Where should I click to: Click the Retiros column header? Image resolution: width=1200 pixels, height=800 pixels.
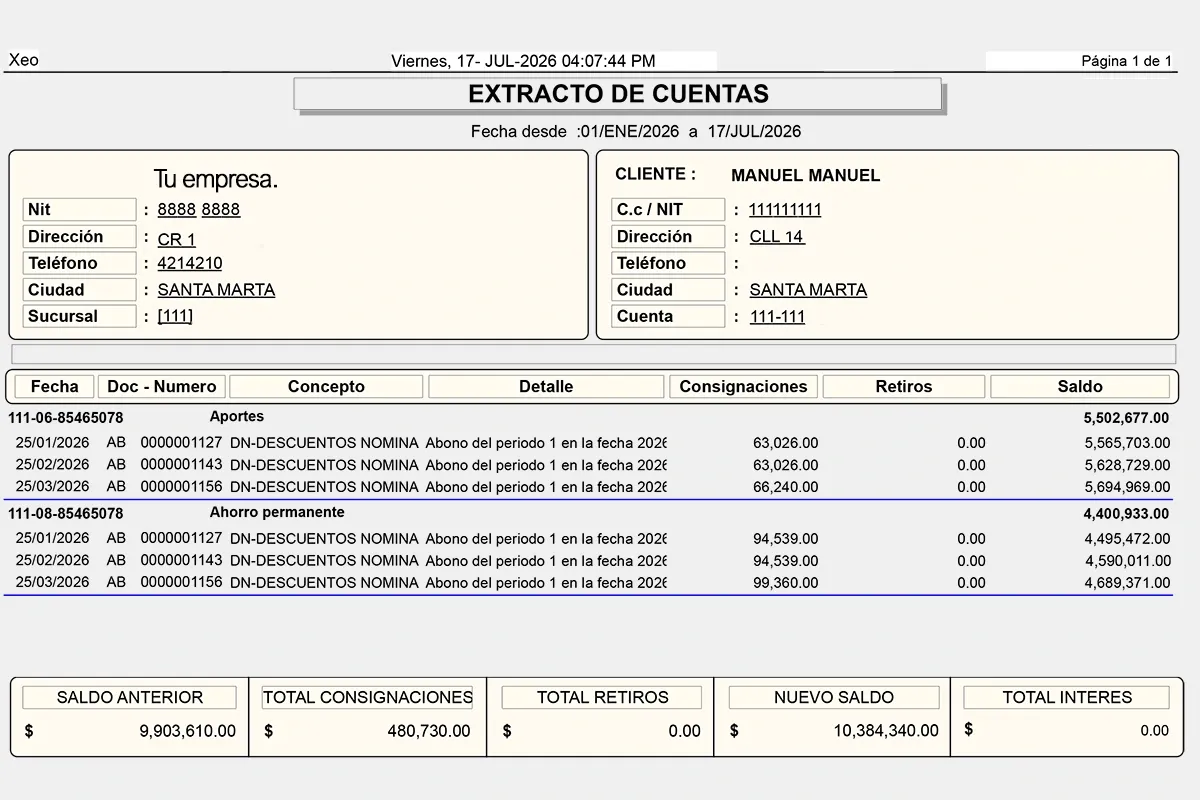coord(903,387)
